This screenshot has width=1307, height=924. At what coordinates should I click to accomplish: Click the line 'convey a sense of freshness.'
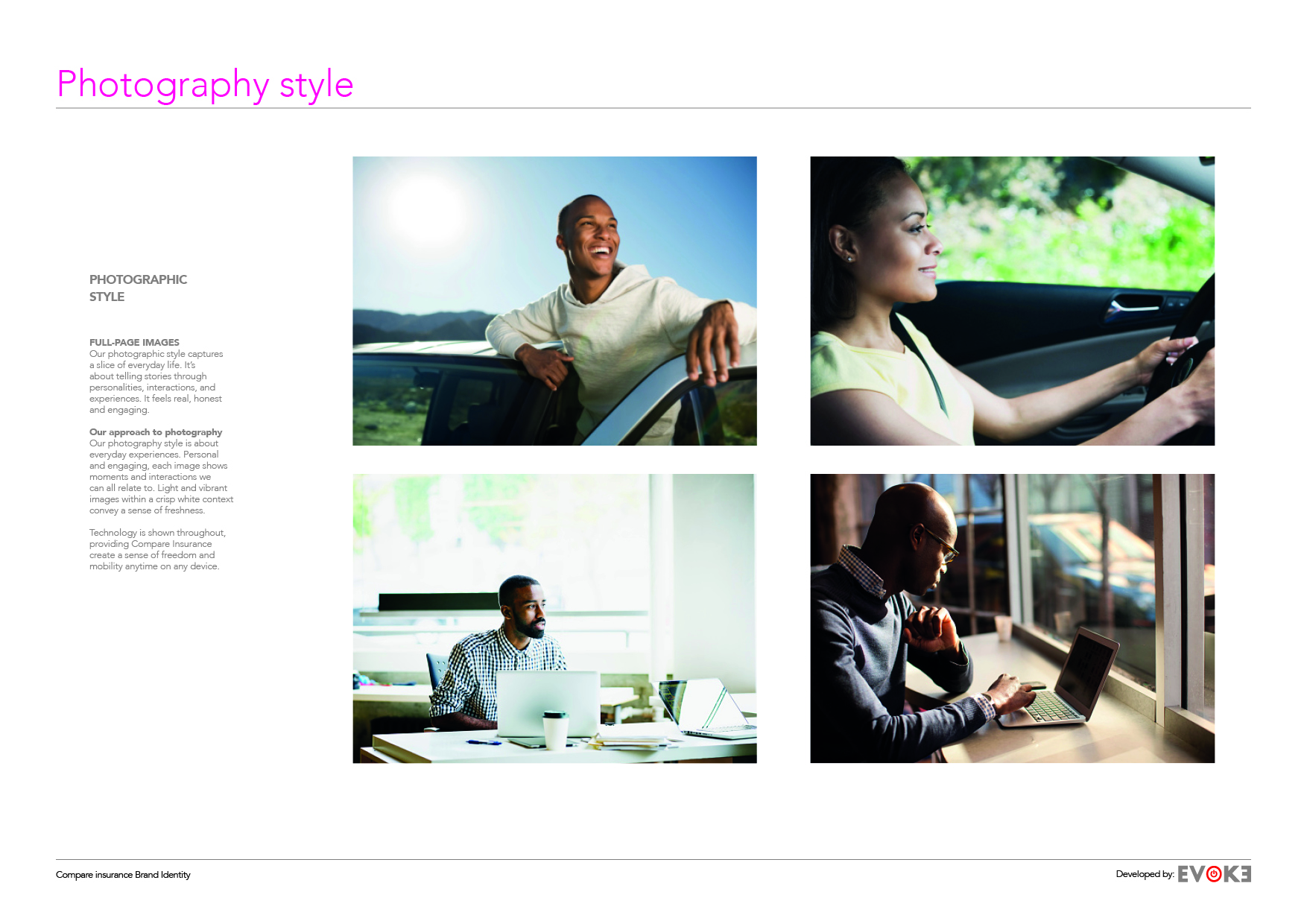click(x=147, y=510)
